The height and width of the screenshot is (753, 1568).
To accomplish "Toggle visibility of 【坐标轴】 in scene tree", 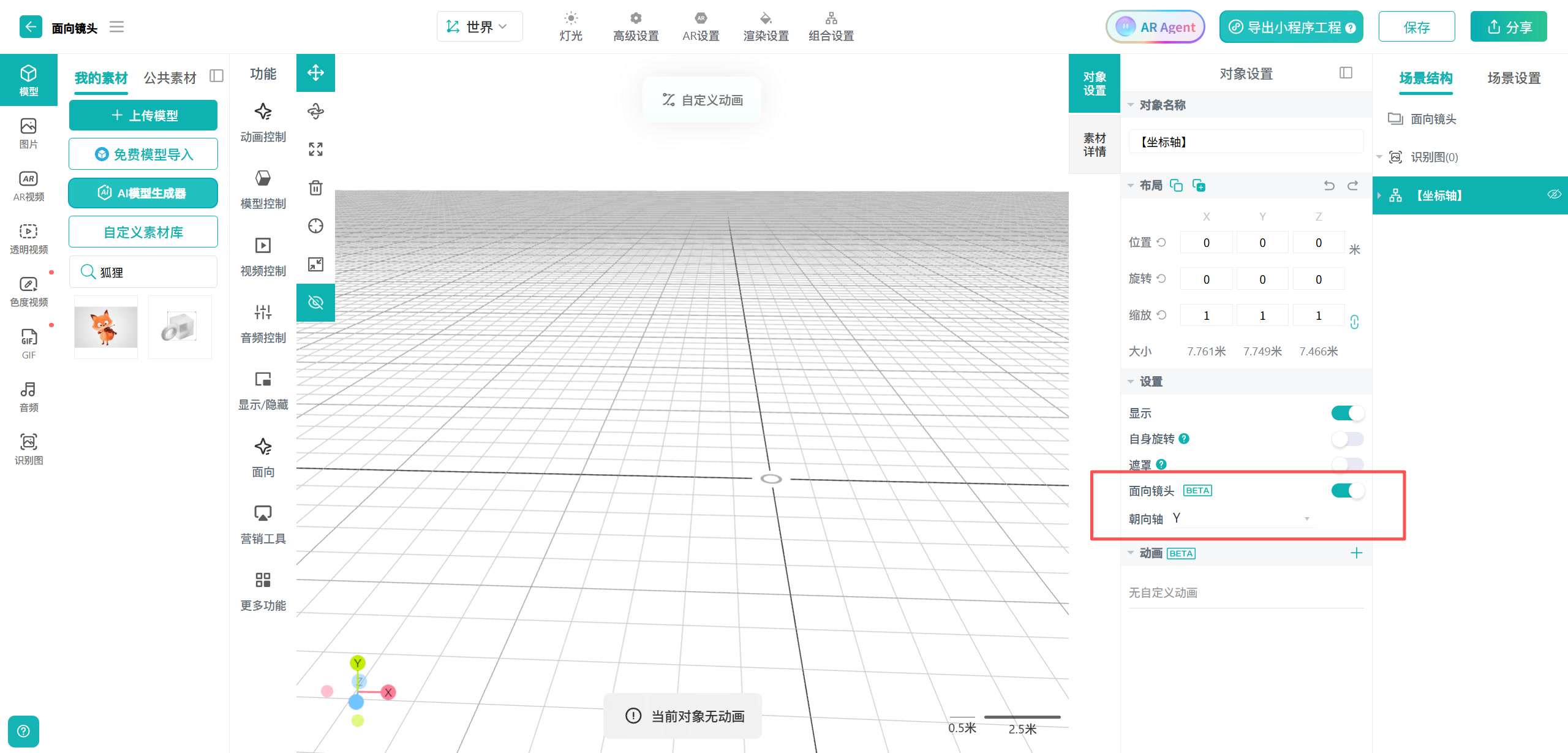I will (x=1554, y=195).
